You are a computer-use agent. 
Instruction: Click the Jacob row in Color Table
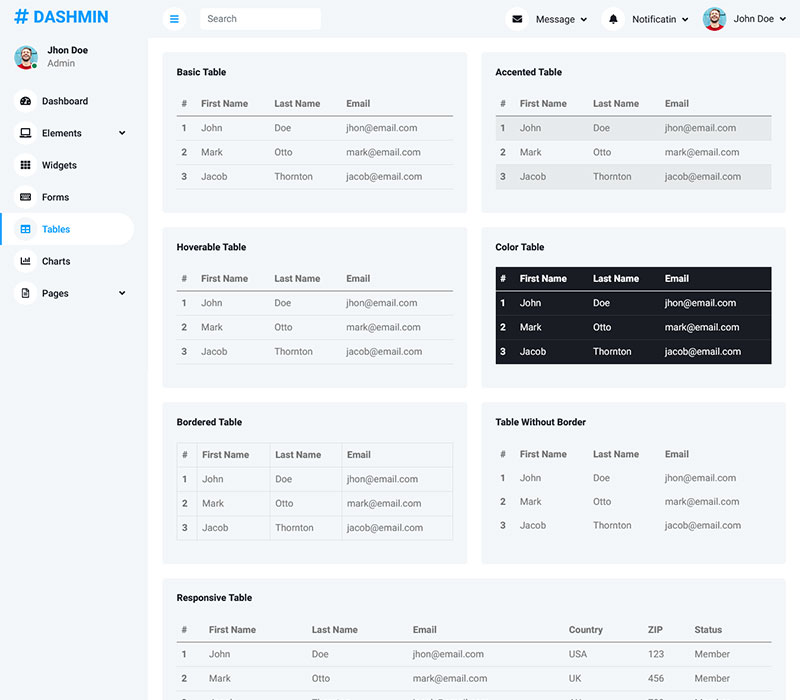632,352
